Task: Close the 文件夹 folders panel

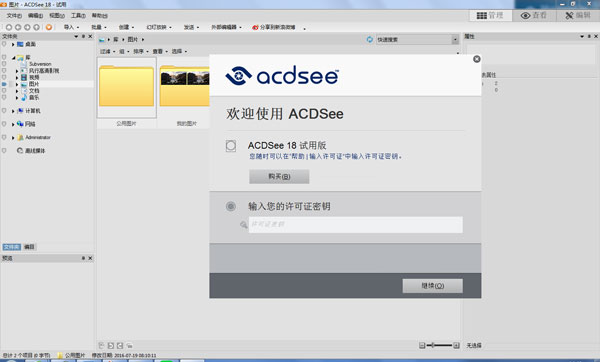Action: click(90, 36)
